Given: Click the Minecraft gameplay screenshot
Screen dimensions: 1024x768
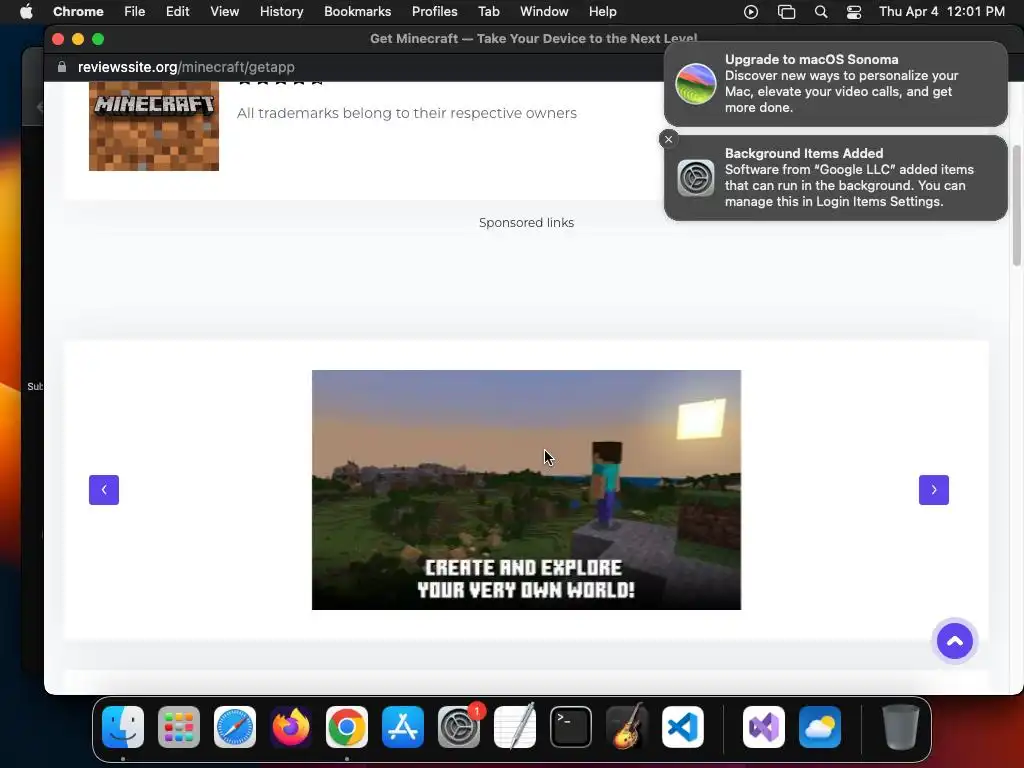Looking at the screenshot, I should [526, 490].
